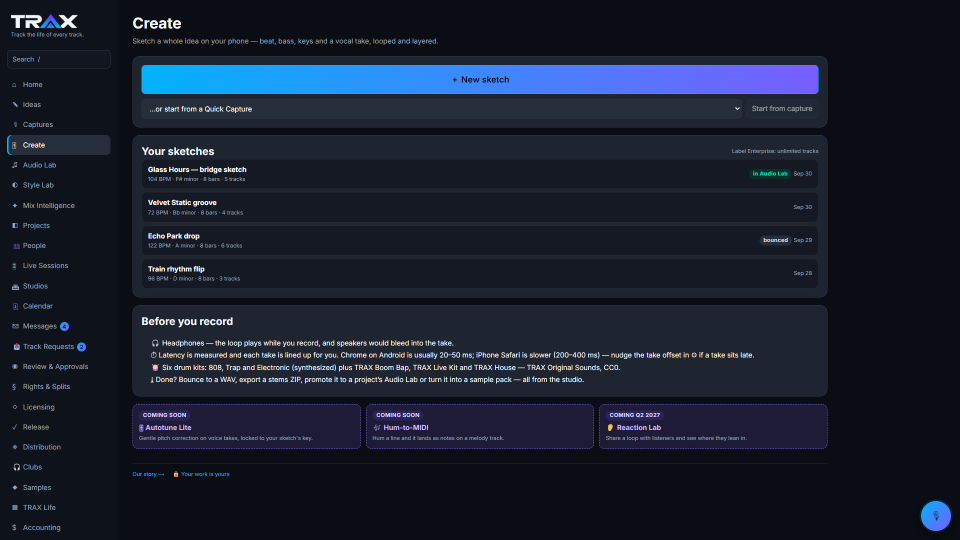This screenshot has height=540, width=960.
Task: Click the Ideas pencil icon
Action: [x=15, y=105]
